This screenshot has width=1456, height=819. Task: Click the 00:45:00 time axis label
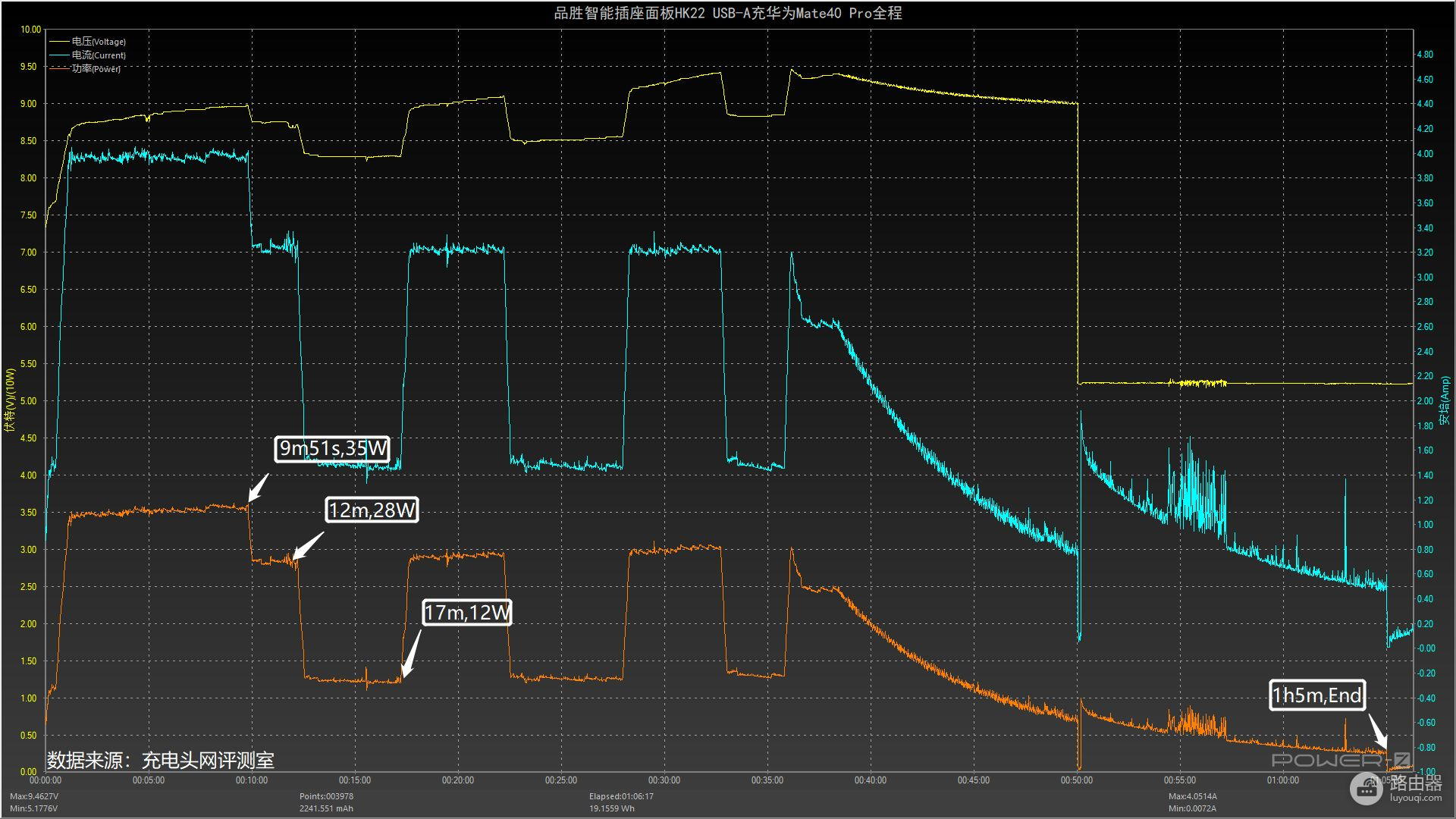pos(974,780)
